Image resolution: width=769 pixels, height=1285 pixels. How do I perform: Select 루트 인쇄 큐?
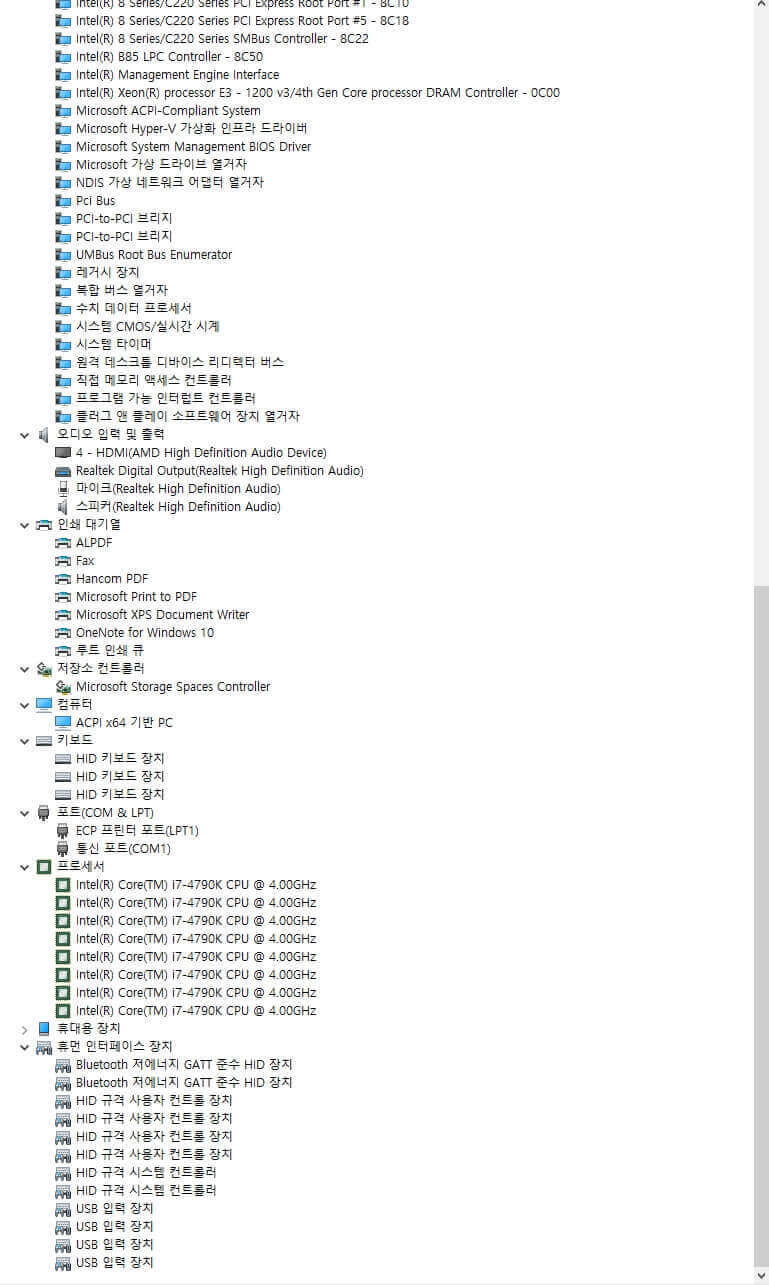point(110,650)
